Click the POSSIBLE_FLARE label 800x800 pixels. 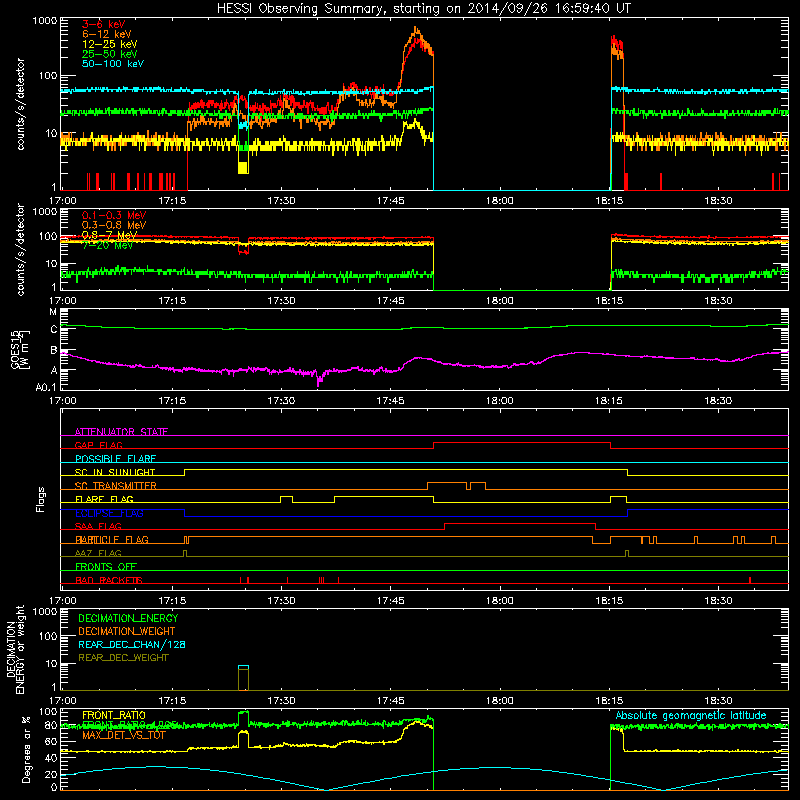(115, 459)
